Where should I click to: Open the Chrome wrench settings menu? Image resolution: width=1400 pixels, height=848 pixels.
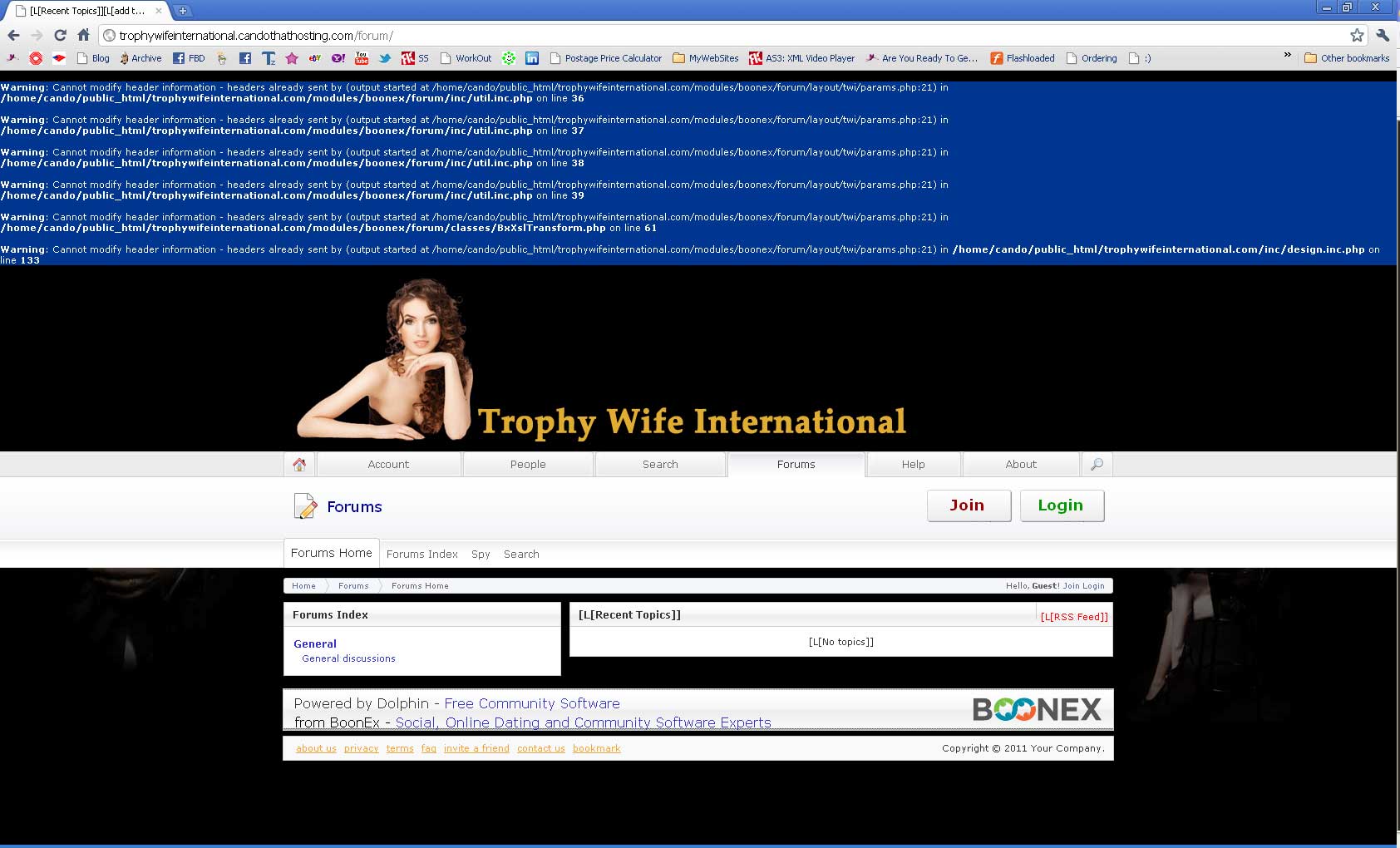tap(1383, 35)
